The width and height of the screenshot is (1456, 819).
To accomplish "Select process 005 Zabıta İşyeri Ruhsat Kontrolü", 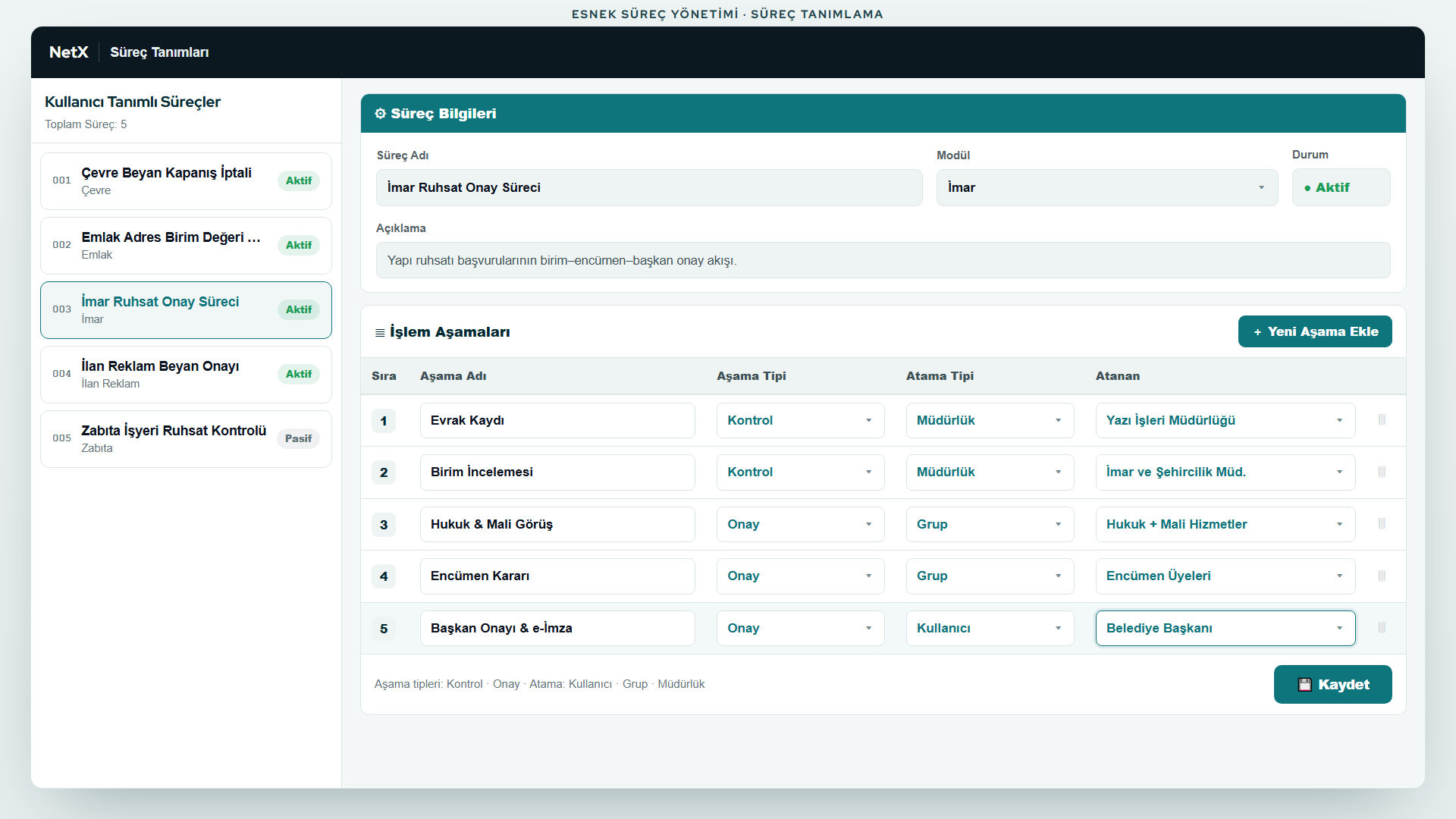I will click(186, 439).
